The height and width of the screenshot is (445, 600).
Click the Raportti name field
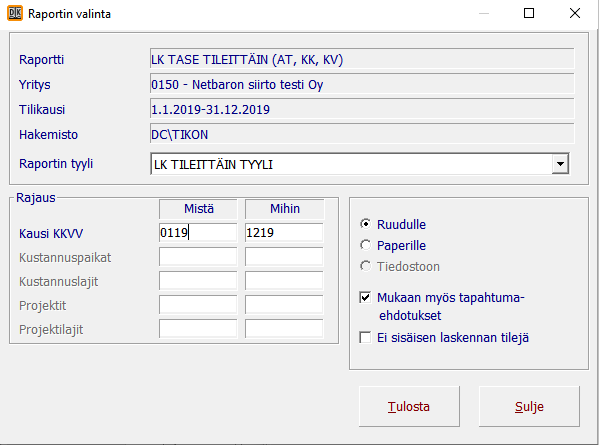(360, 60)
